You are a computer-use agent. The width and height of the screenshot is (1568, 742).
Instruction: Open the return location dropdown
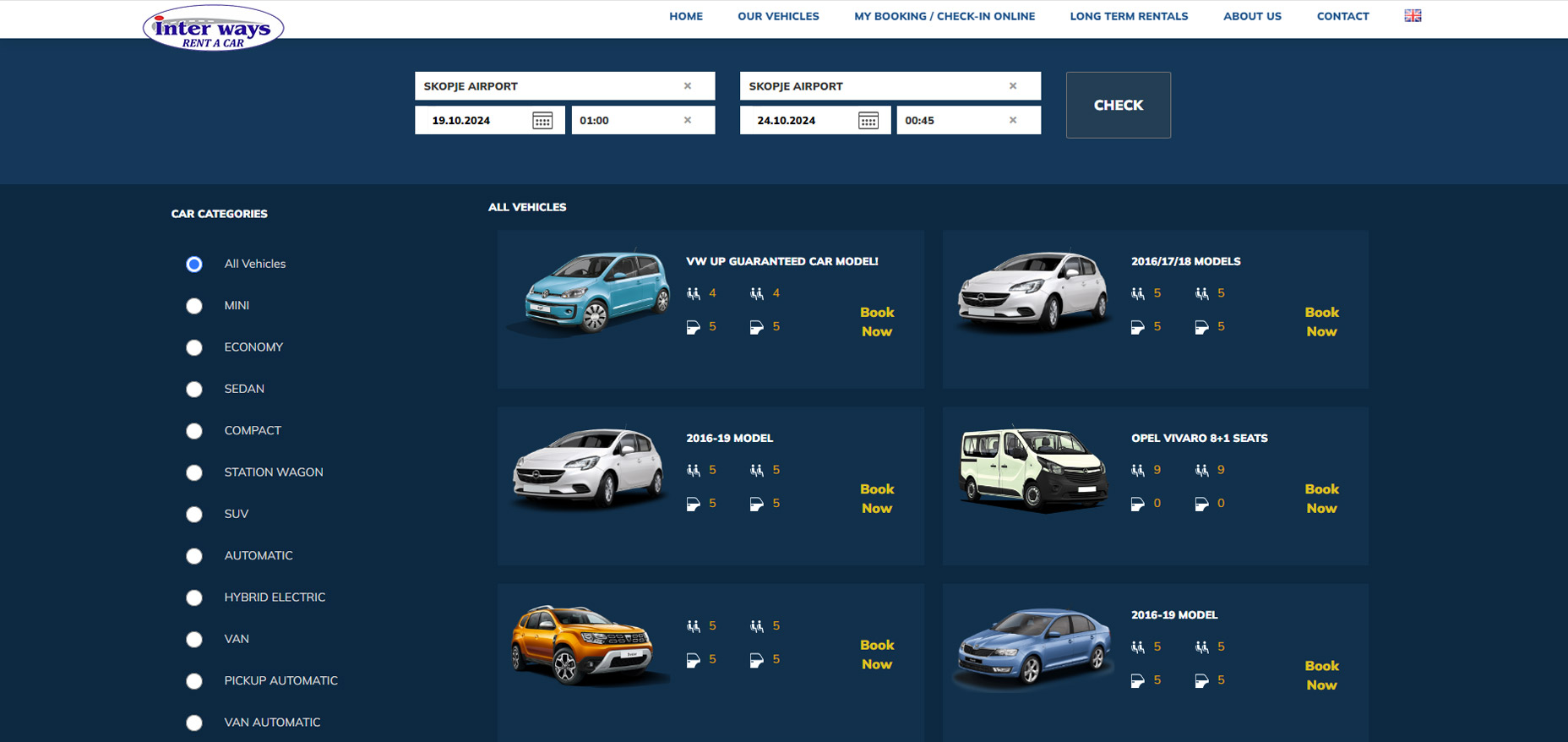point(890,86)
